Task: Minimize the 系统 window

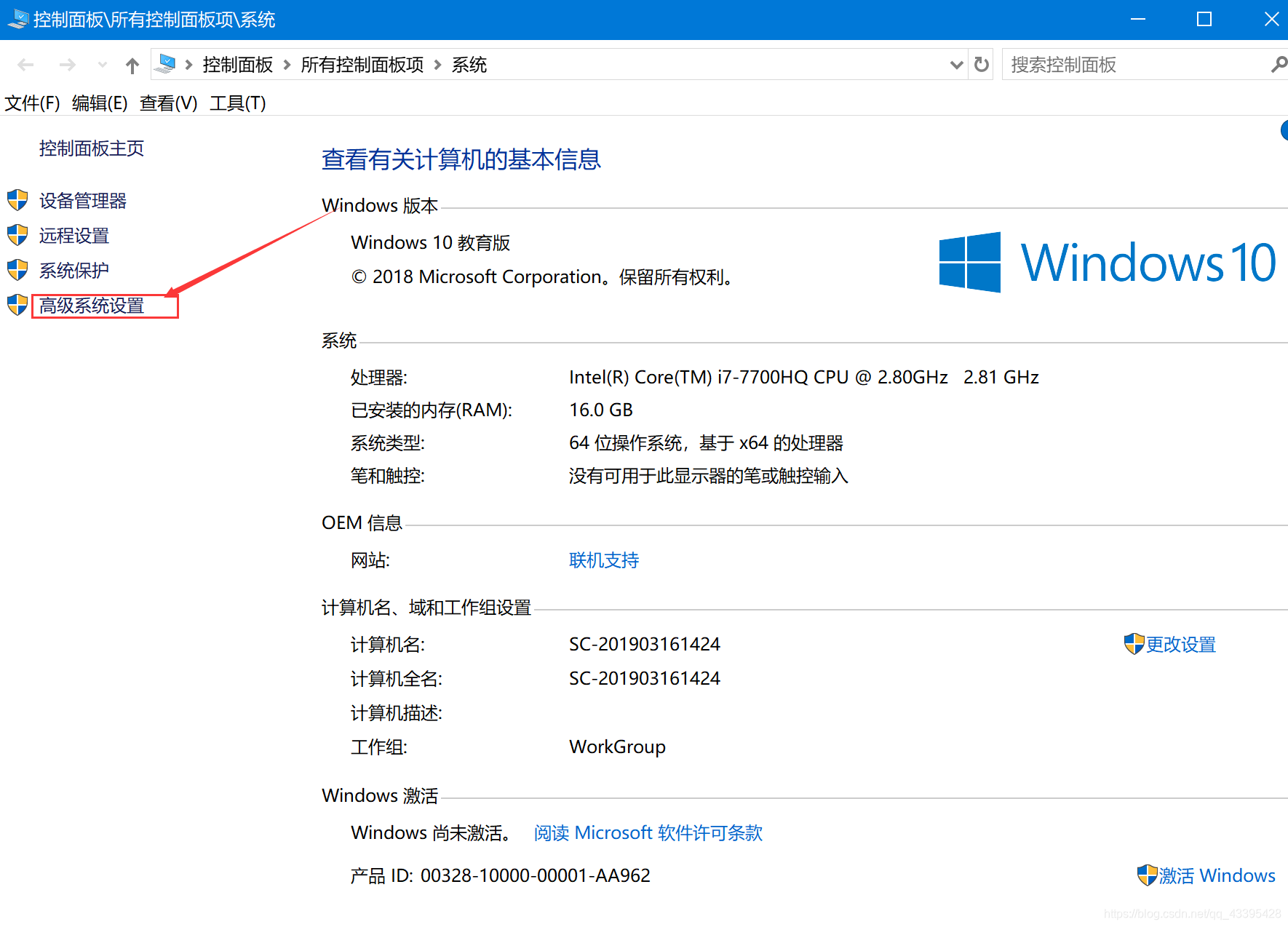Action: [1138, 20]
